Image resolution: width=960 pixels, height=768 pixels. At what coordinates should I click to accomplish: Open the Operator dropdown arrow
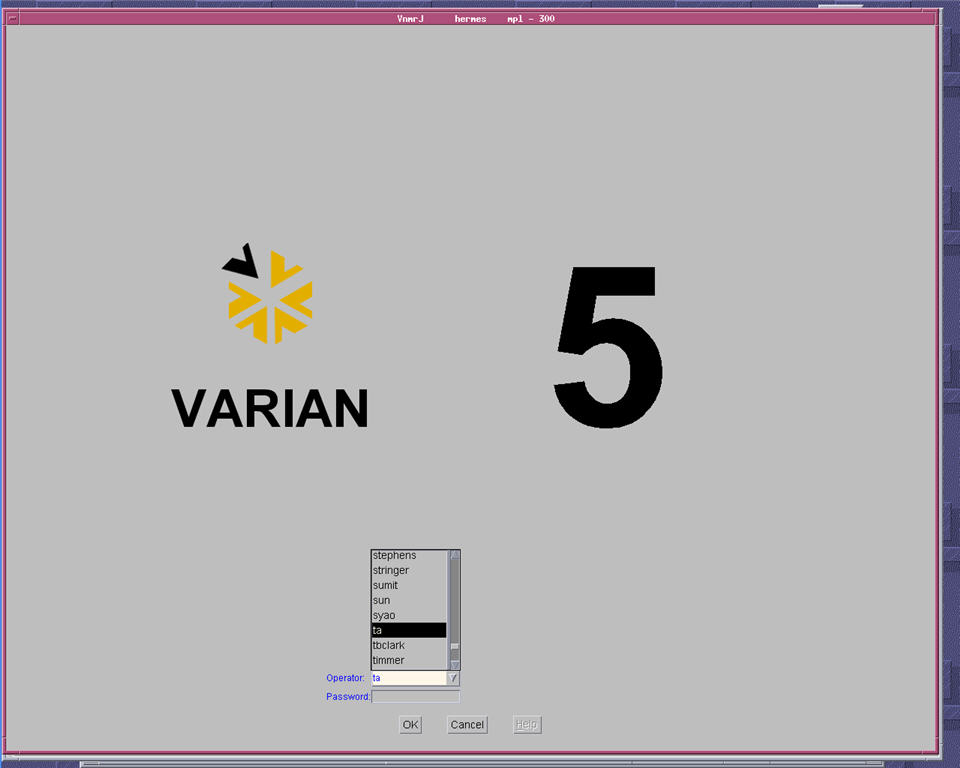452,678
